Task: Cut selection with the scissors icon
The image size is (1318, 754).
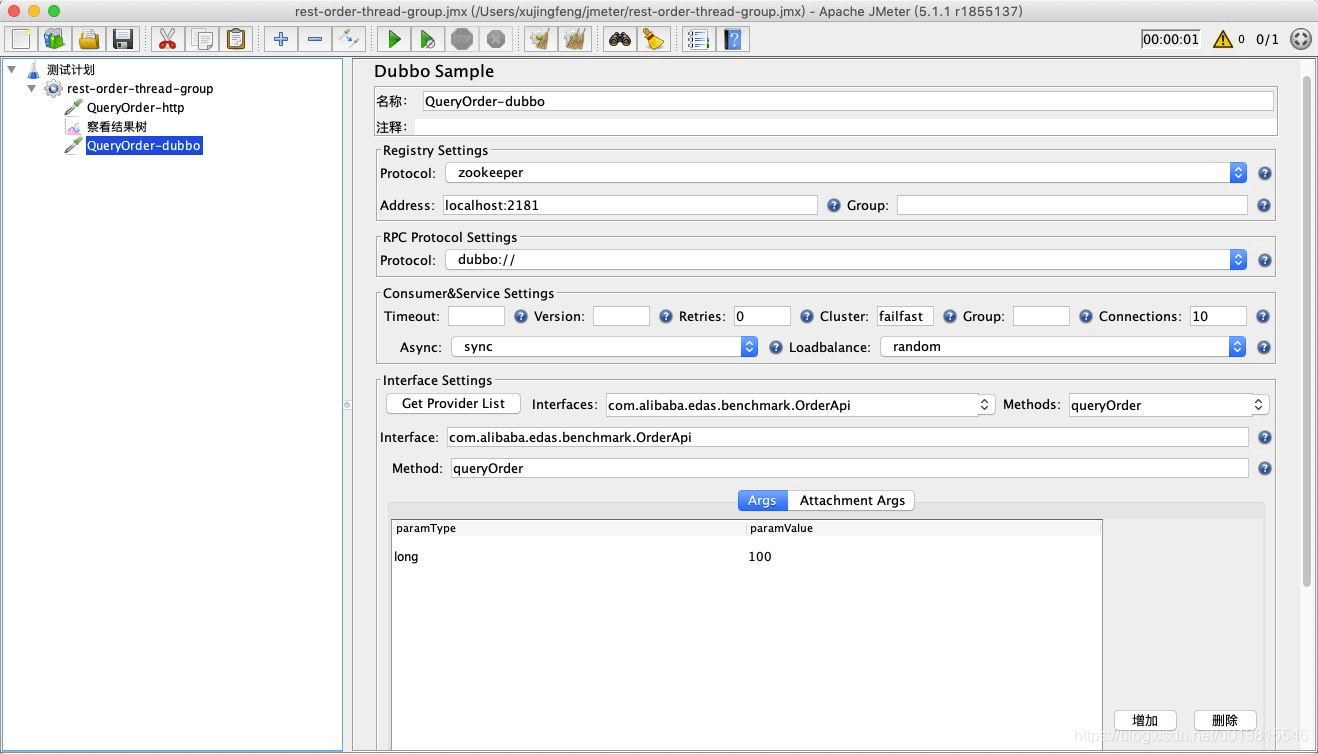Action: (167, 39)
